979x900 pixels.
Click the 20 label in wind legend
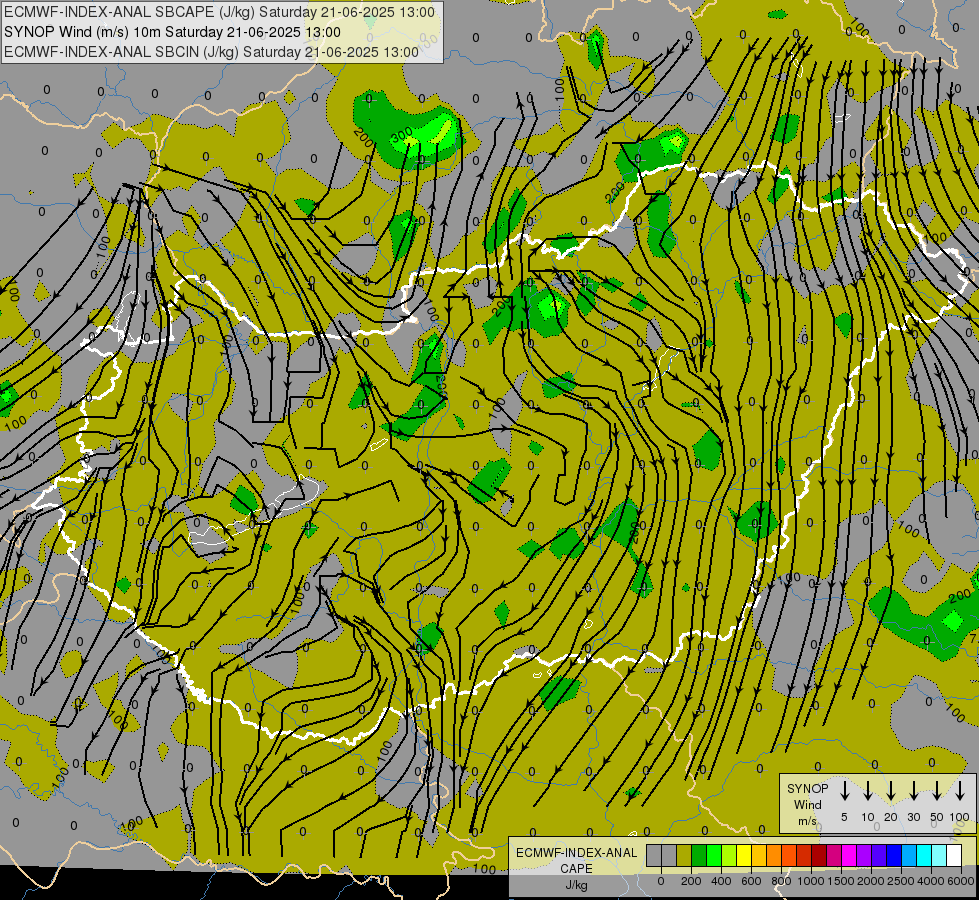tap(891, 817)
